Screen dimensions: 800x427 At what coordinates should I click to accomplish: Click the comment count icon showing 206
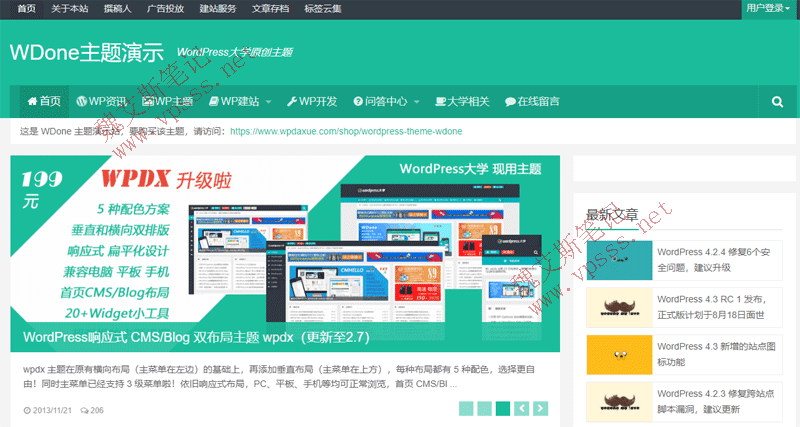tap(85, 410)
